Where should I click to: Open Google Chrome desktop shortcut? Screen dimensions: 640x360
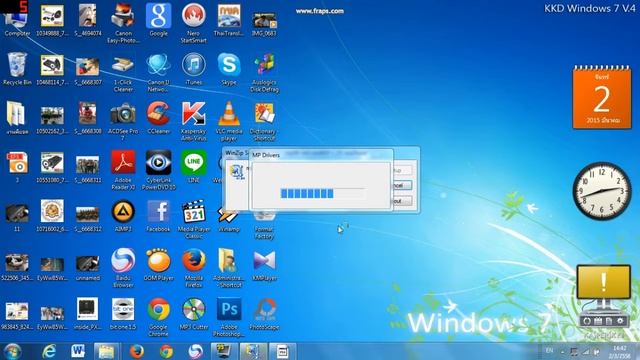[x=158, y=317]
